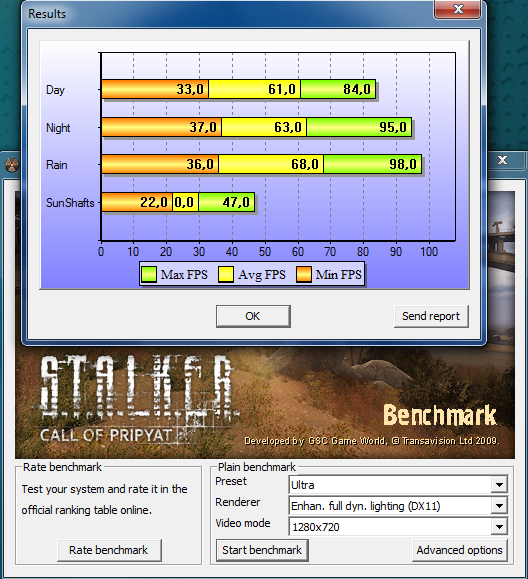Click the SunShafts Min FPS 22,0 bar
Screen dimensions: 528x579
point(137,202)
